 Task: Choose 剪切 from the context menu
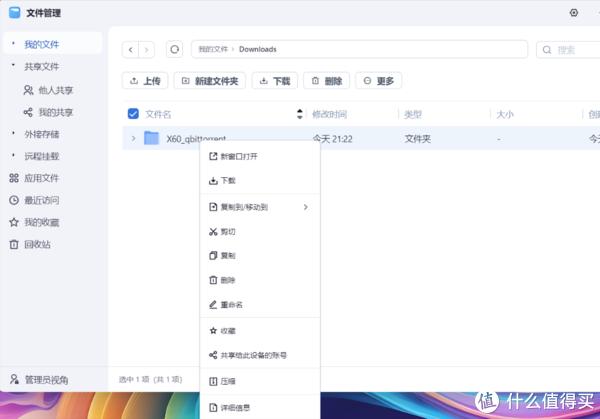[x=260, y=232]
